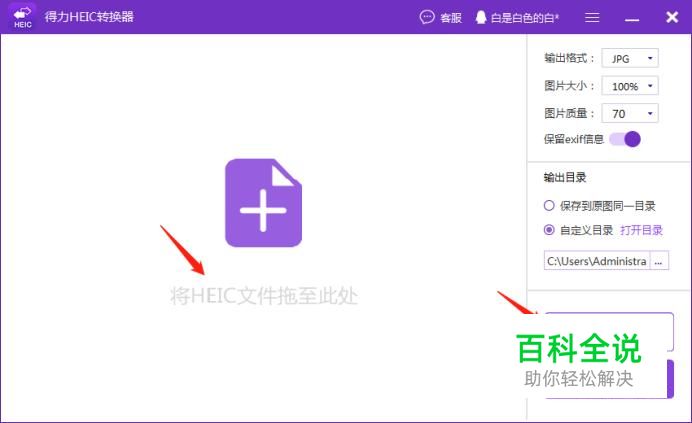Screen dimensions: 692x423
Task: Click the HEIC app logo icon
Action: coord(23,17)
